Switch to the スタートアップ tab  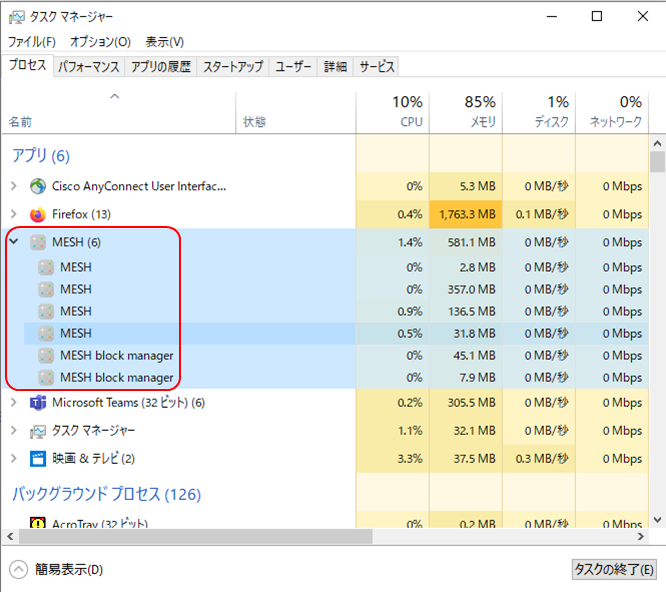233,67
